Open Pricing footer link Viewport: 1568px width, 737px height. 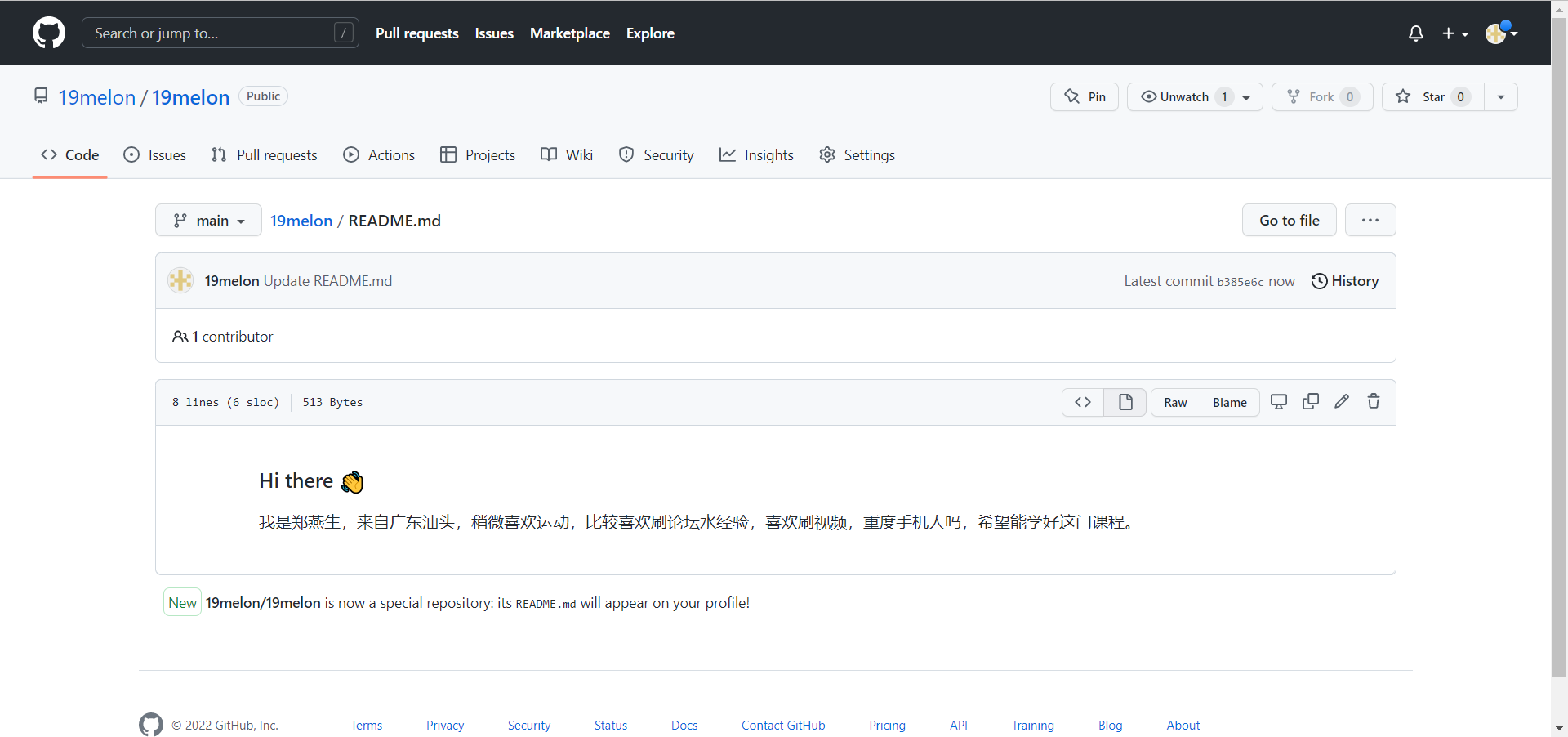pos(888,726)
